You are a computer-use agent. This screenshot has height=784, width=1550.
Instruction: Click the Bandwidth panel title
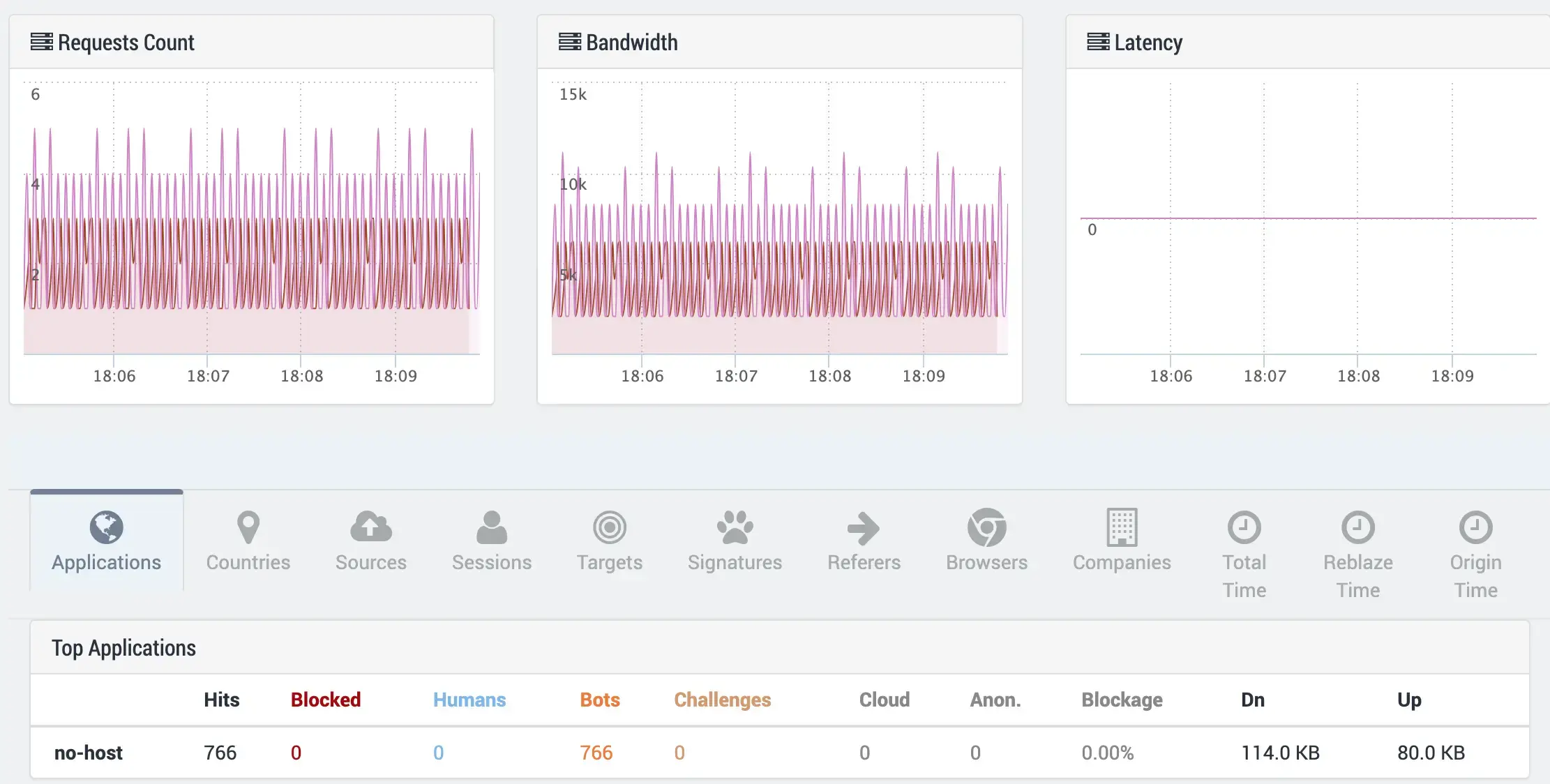[x=632, y=43]
